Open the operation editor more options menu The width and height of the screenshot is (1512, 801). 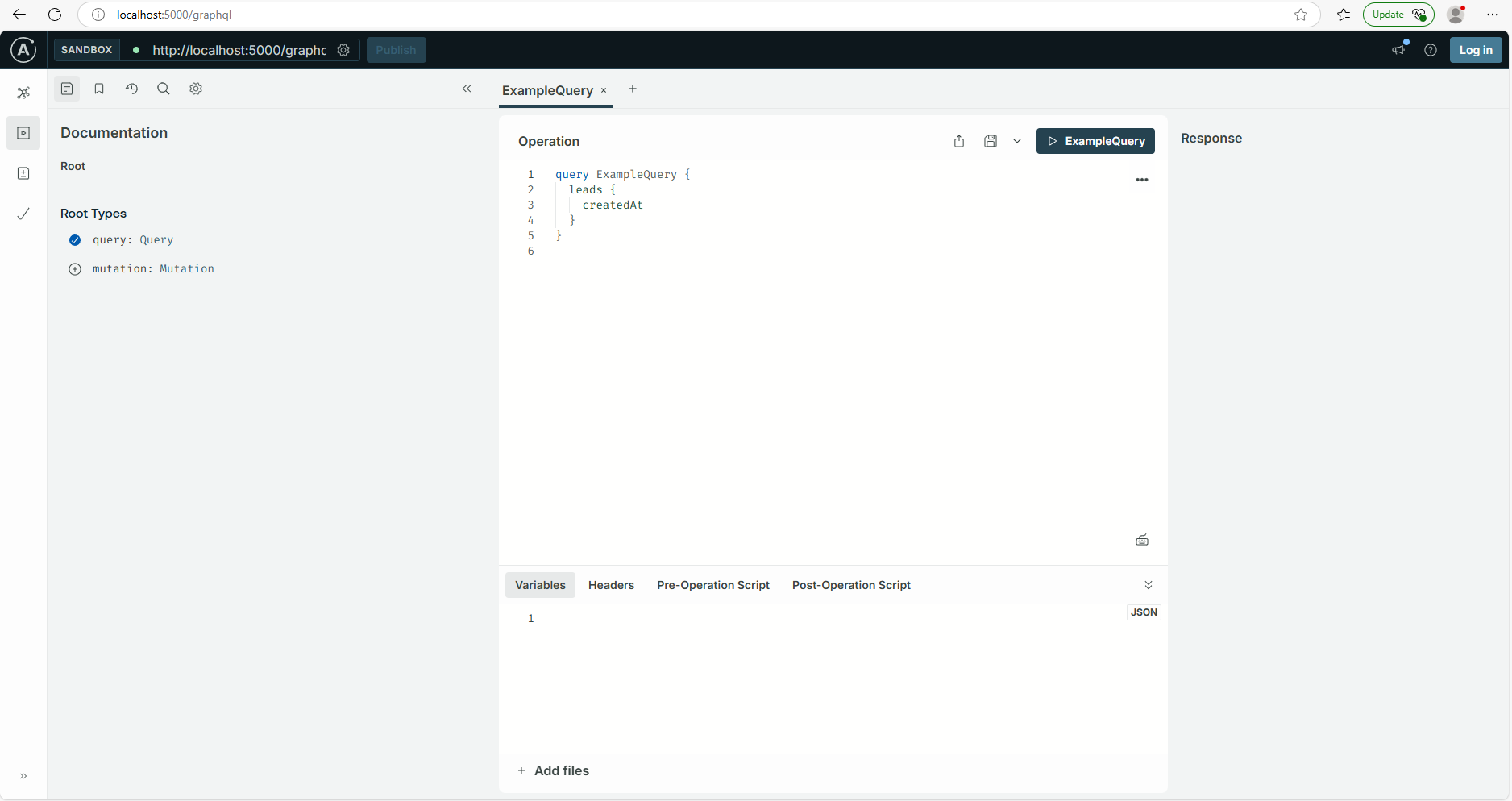point(1142,180)
